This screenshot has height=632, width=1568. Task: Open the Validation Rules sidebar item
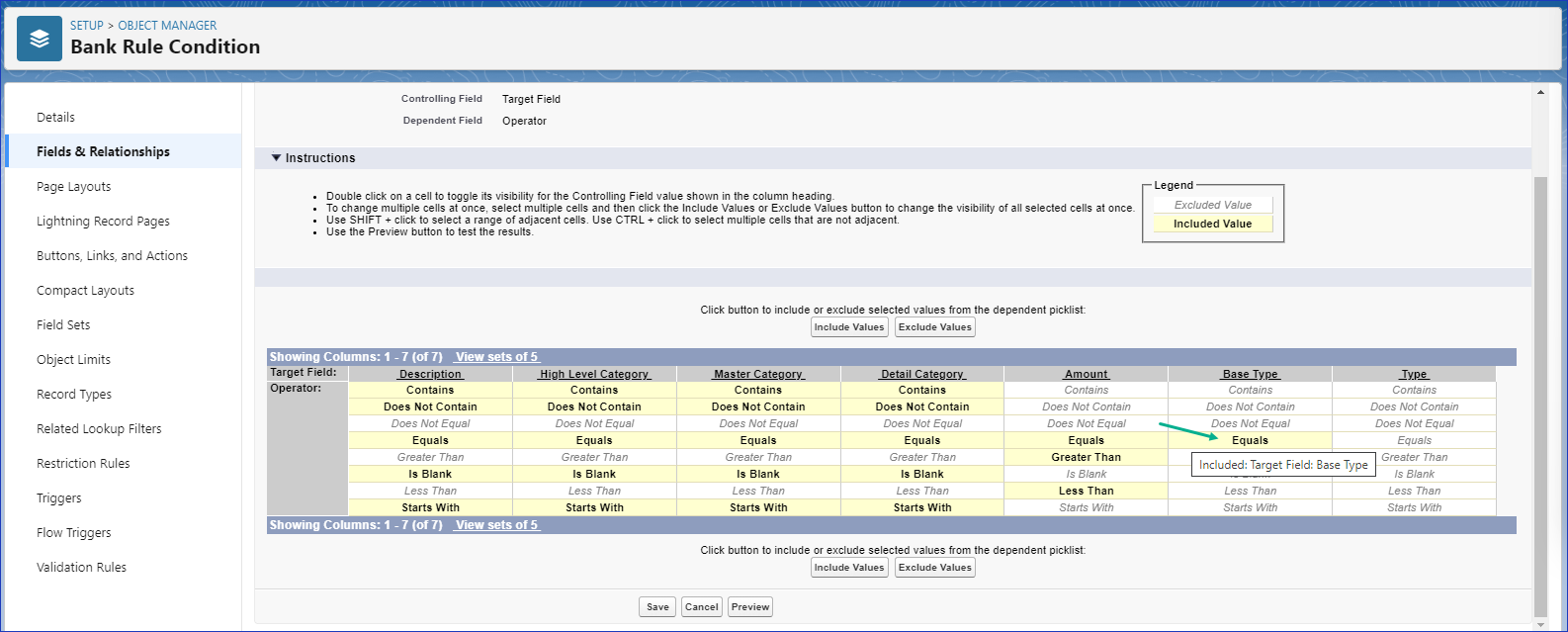click(81, 568)
